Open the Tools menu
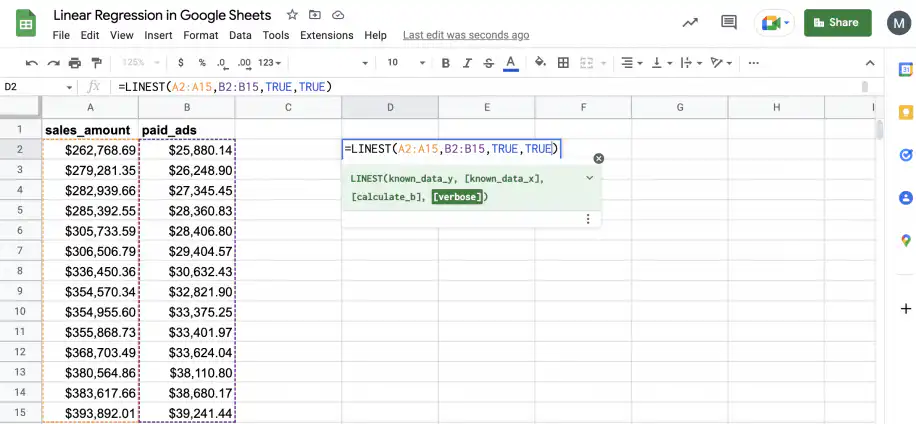Image resolution: width=916 pixels, height=424 pixels. 276,35
